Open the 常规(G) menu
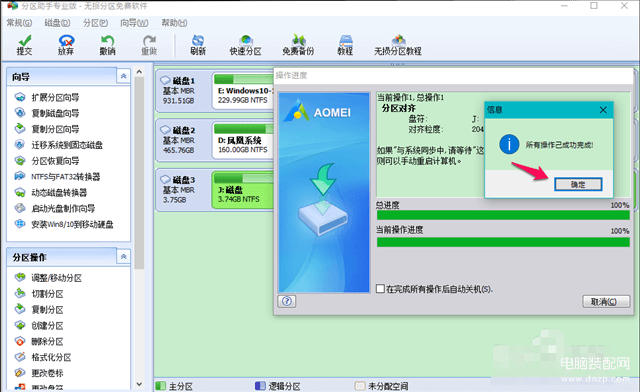Screen dimensions: 640x392 19,23
